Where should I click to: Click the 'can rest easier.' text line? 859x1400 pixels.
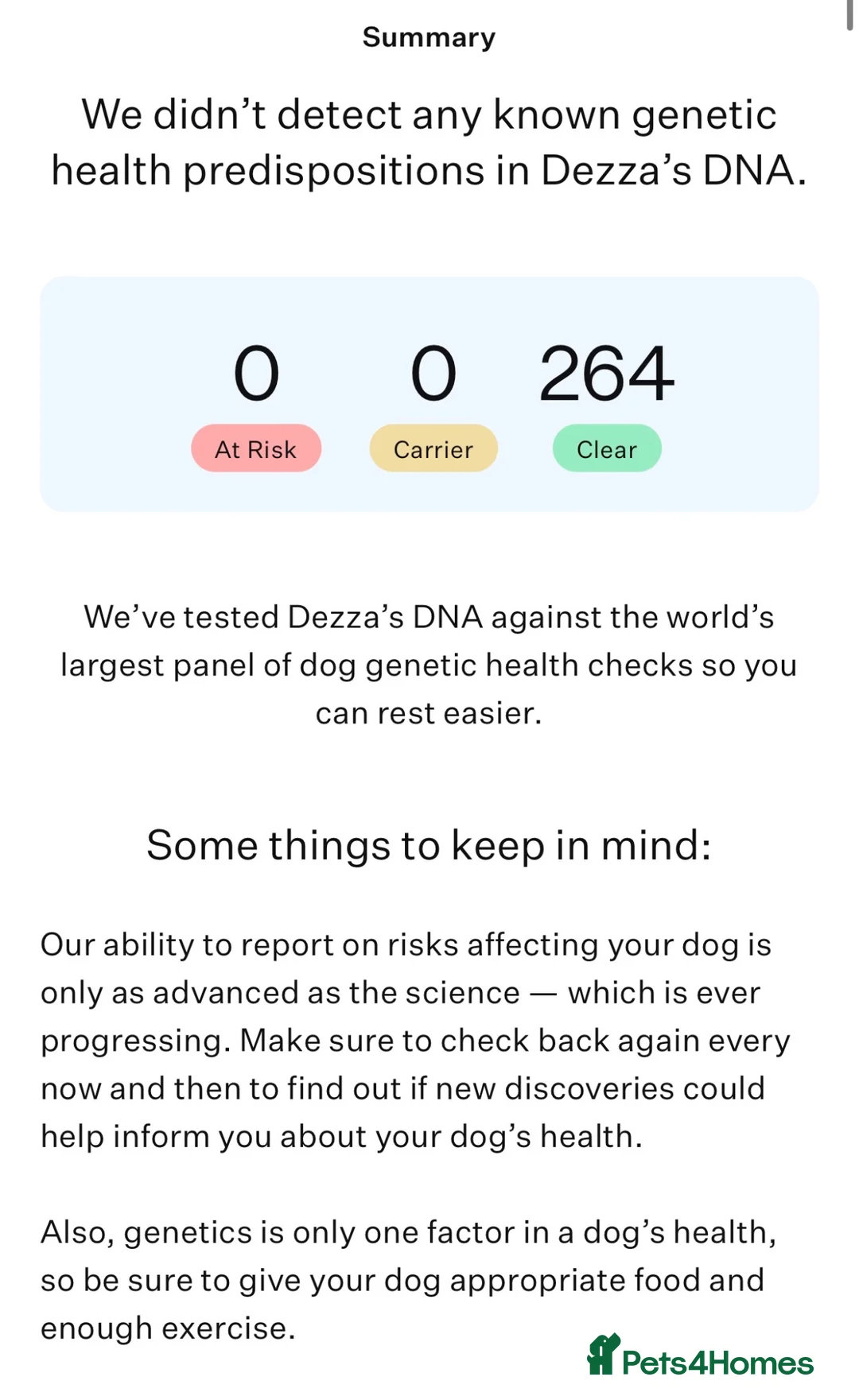pos(429,713)
